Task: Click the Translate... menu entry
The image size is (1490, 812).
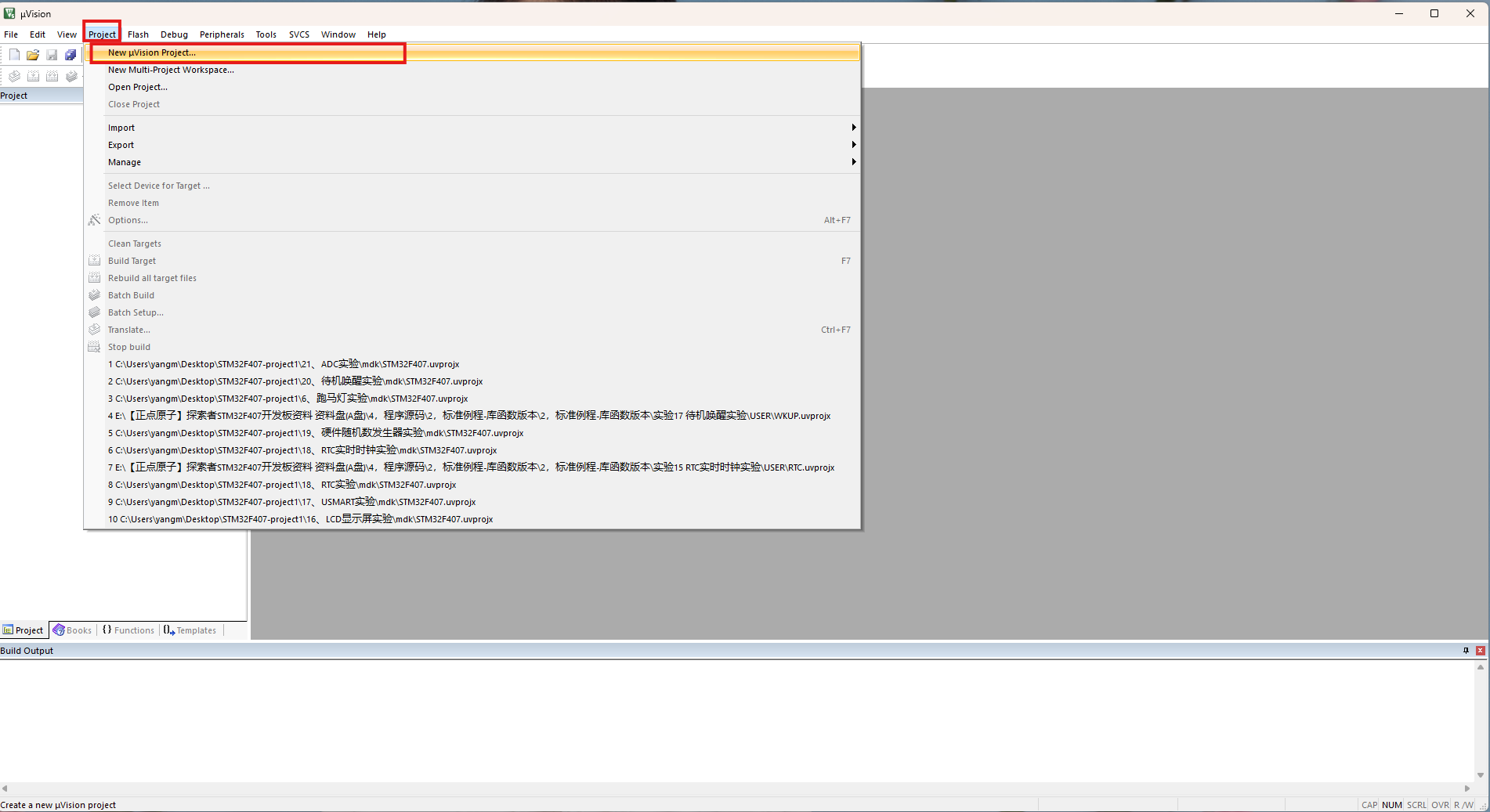Action: pyautogui.click(x=472, y=330)
